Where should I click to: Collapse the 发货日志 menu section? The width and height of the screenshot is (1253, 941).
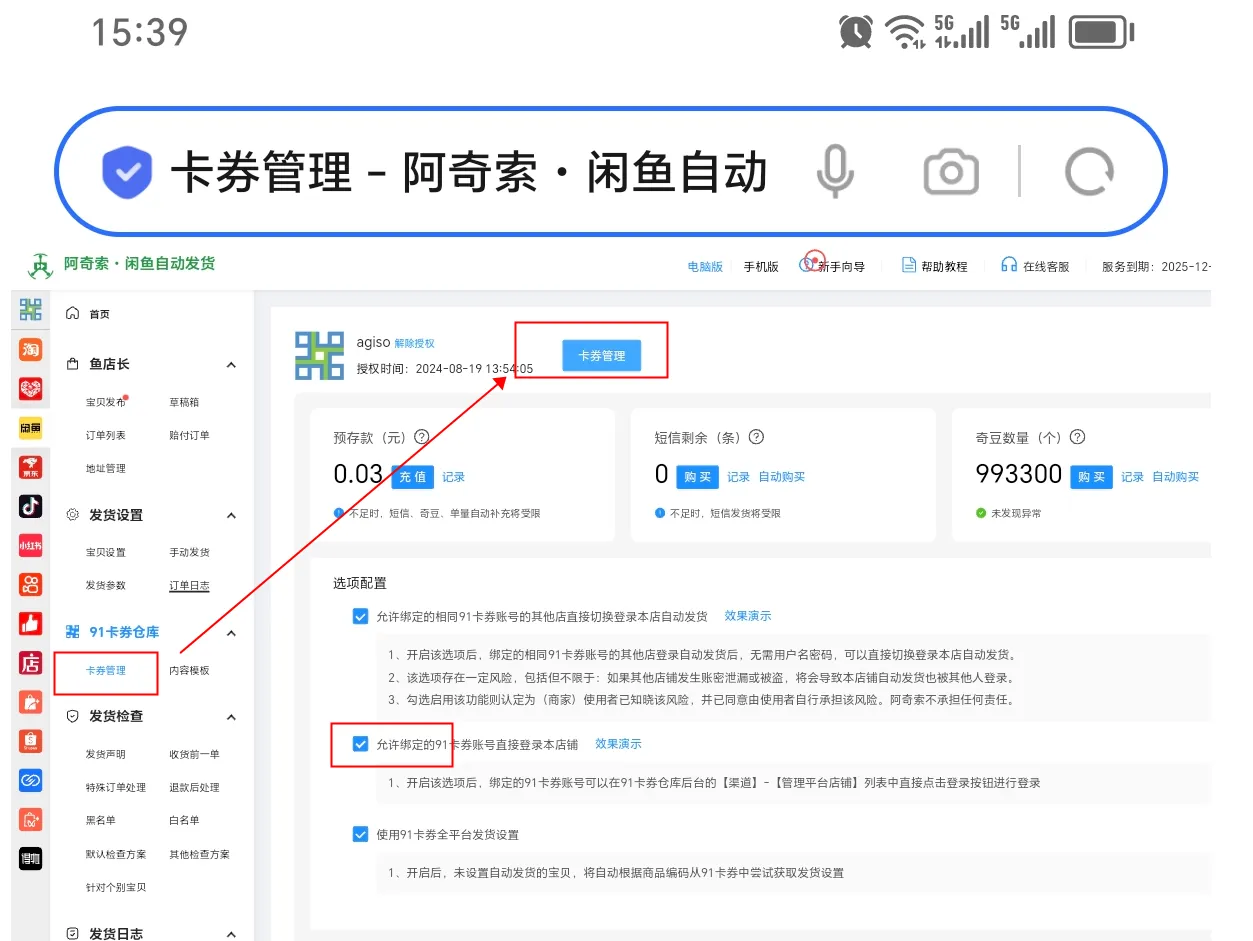tap(231, 934)
